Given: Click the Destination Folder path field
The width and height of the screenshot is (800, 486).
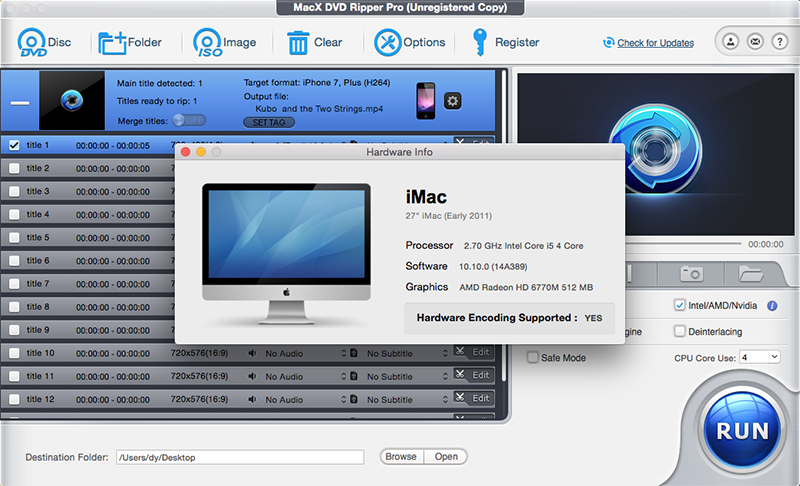Looking at the screenshot, I should pos(240,457).
